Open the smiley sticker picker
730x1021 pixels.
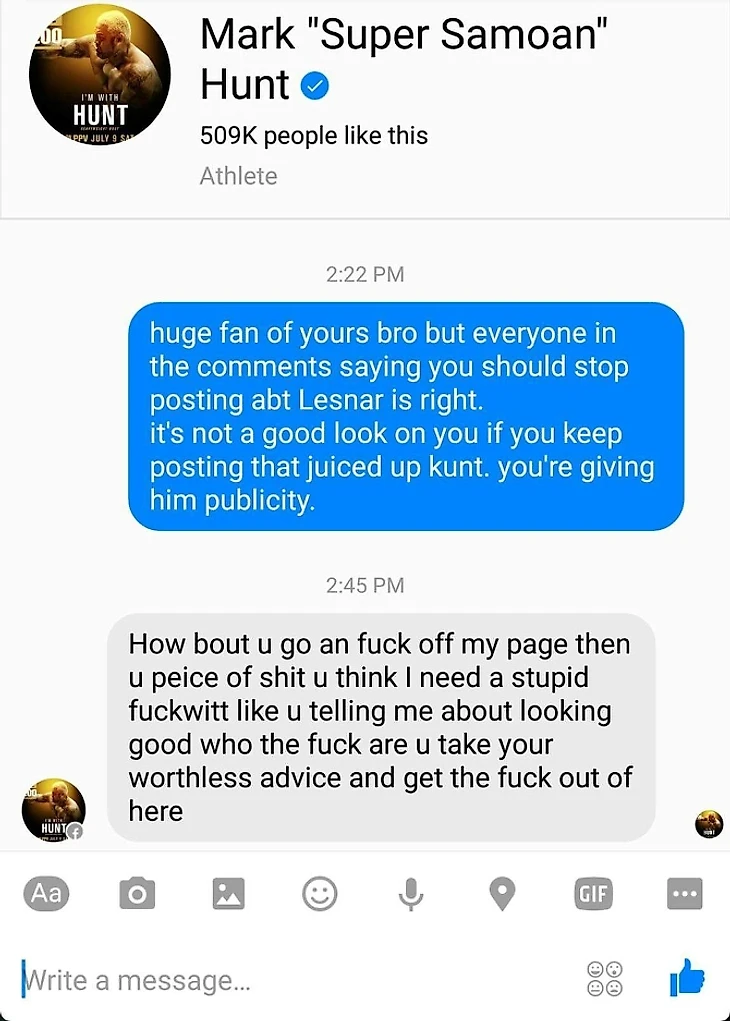point(320,893)
